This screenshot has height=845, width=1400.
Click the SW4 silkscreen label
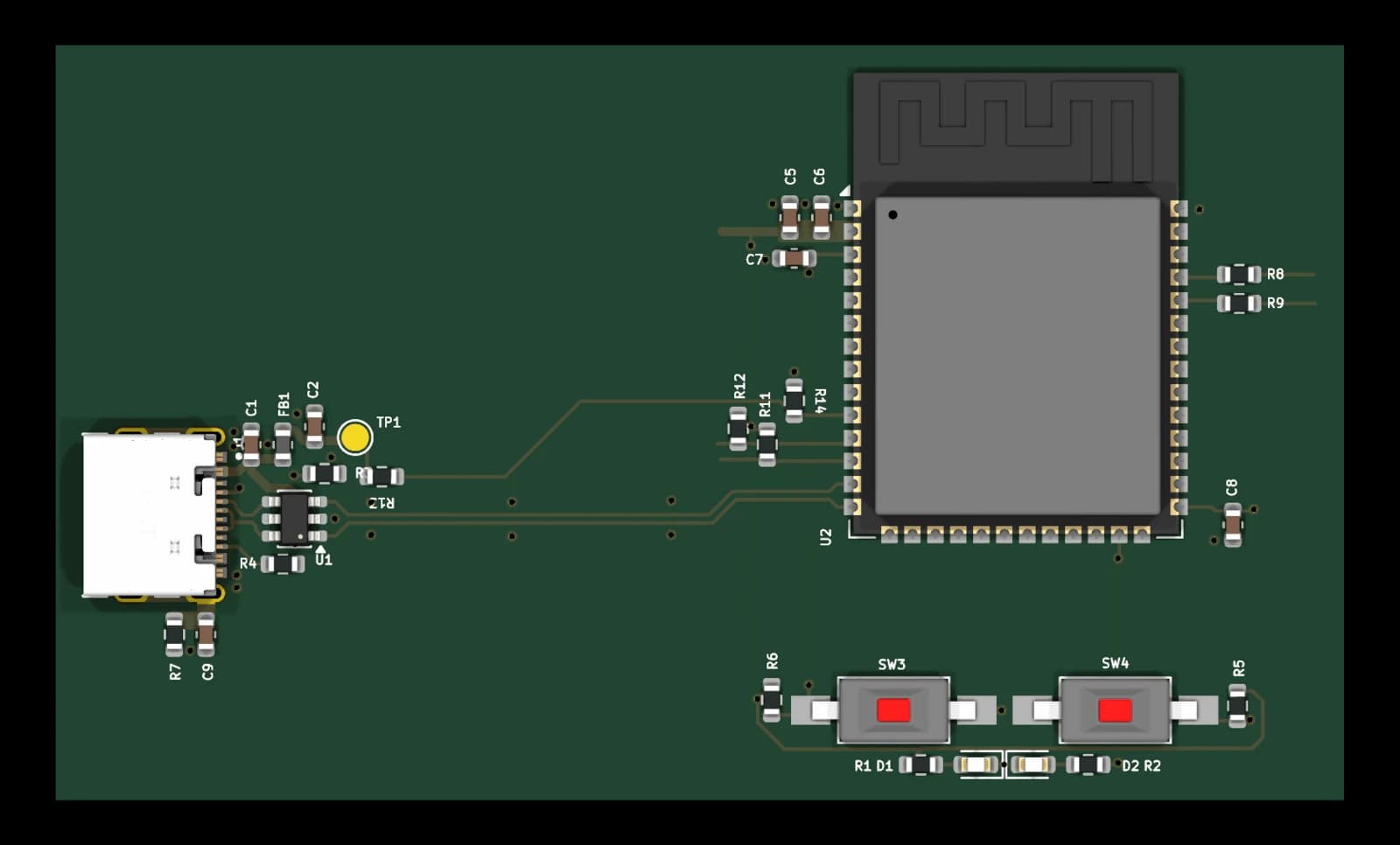1115,663
